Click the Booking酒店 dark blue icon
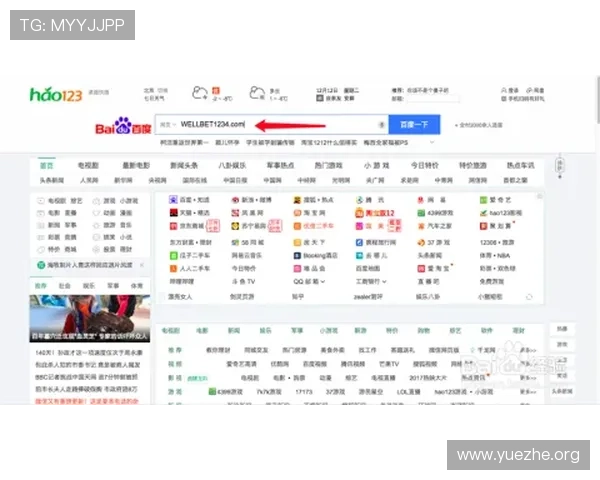Viewport: 600px width, 480px height. tap(297, 255)
